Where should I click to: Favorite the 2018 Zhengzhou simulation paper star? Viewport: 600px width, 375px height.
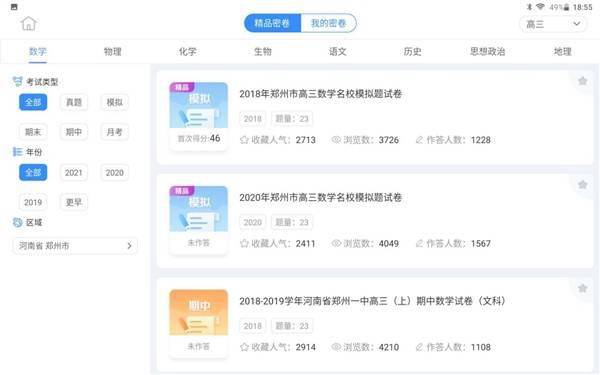pyautogui.click(x=582, y=81)
